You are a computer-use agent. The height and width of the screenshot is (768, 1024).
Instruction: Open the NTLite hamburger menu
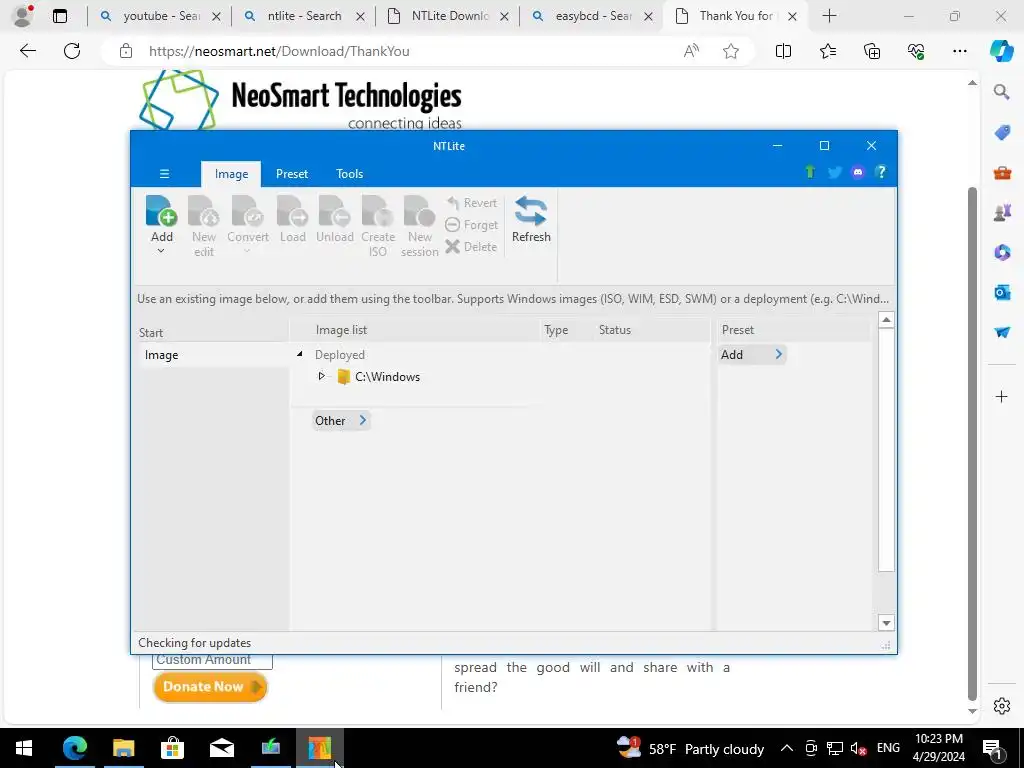click(x=165, y=174)
